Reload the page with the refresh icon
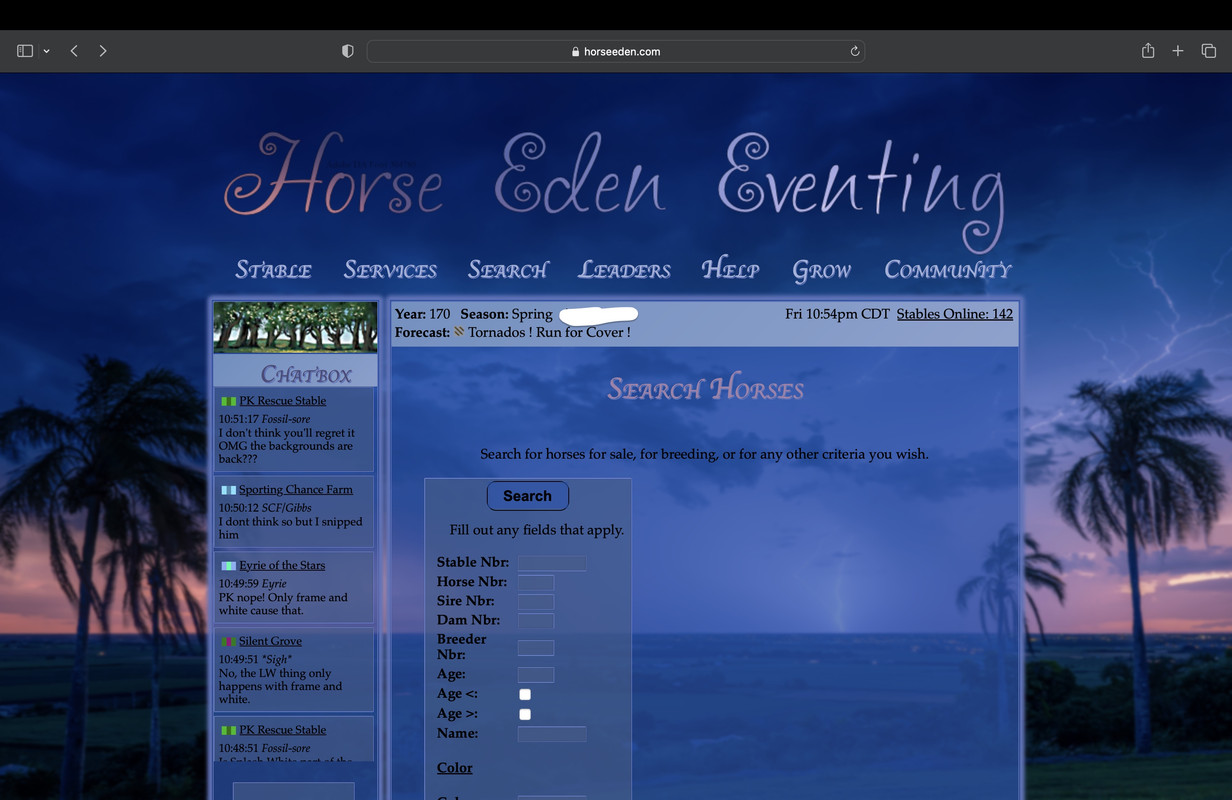The image size is (1232, 800). (x=854, y=51)
